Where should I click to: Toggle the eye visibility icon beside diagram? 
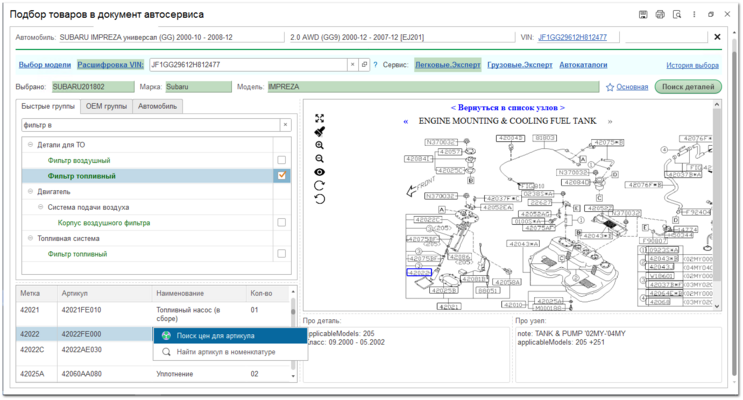(x=320, y=172)
